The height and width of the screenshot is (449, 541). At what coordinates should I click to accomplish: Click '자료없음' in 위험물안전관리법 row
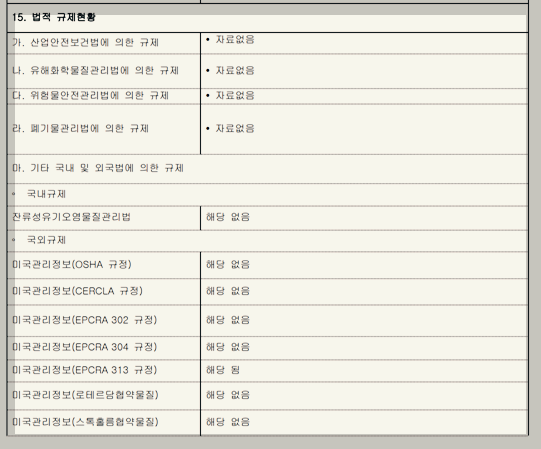click(x=235, y=95)
